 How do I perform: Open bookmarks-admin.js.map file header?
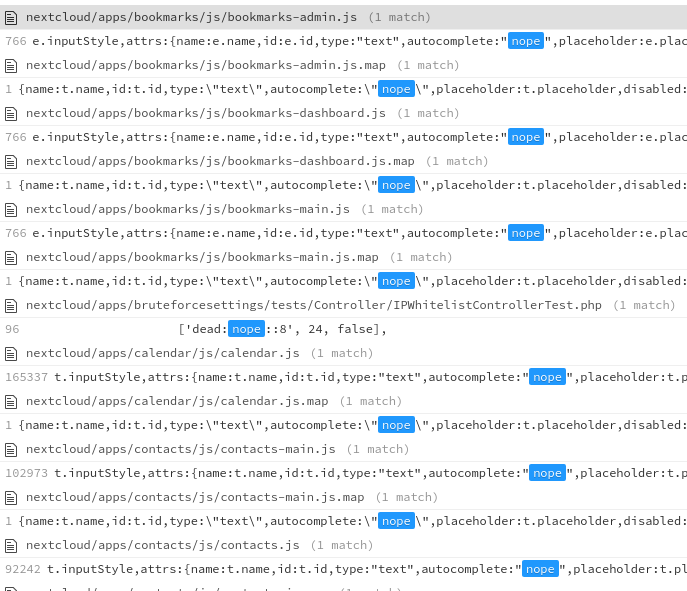[344, 65]
